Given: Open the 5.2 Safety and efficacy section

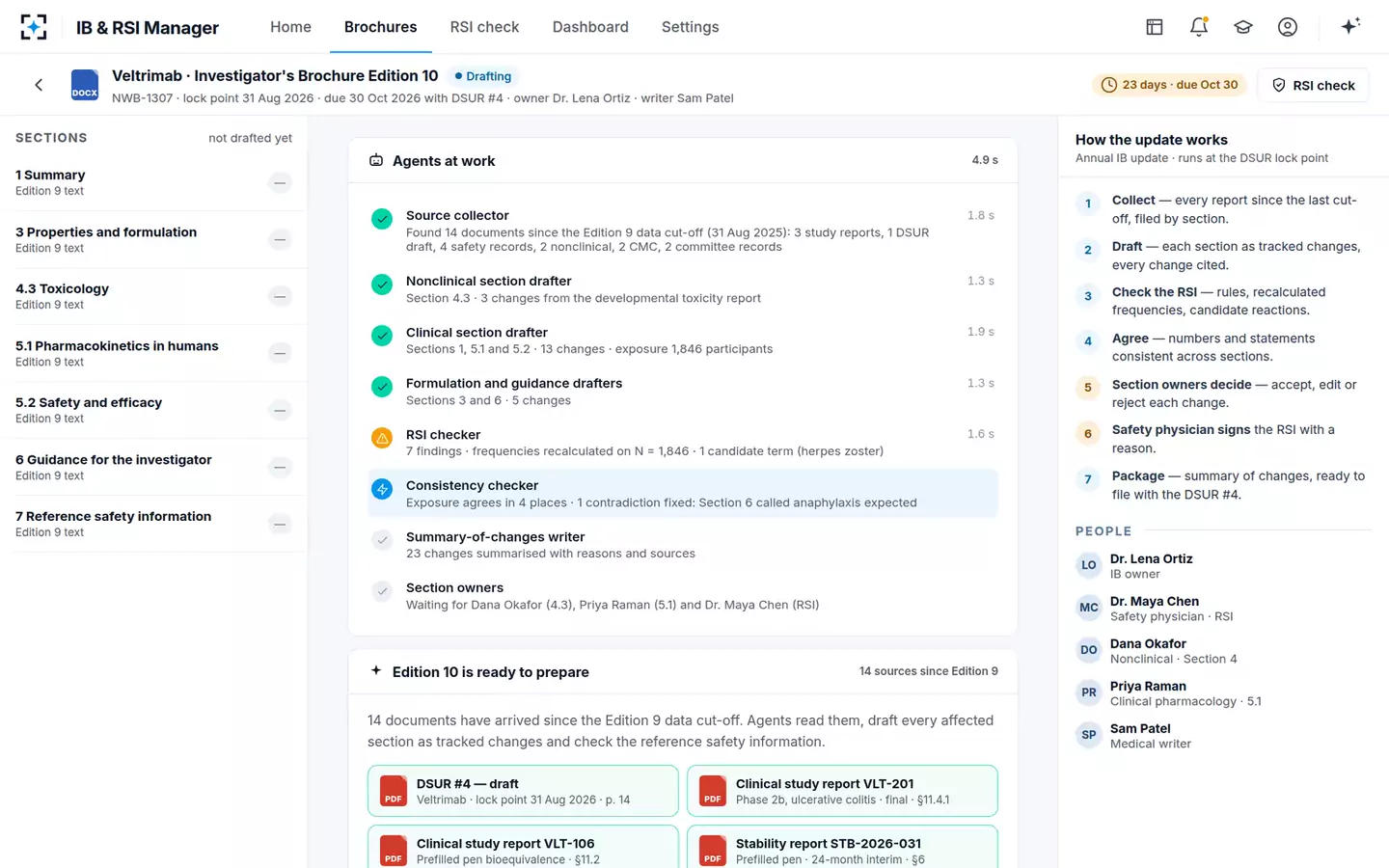Looking at the screenshot, I should pos(154,410).
